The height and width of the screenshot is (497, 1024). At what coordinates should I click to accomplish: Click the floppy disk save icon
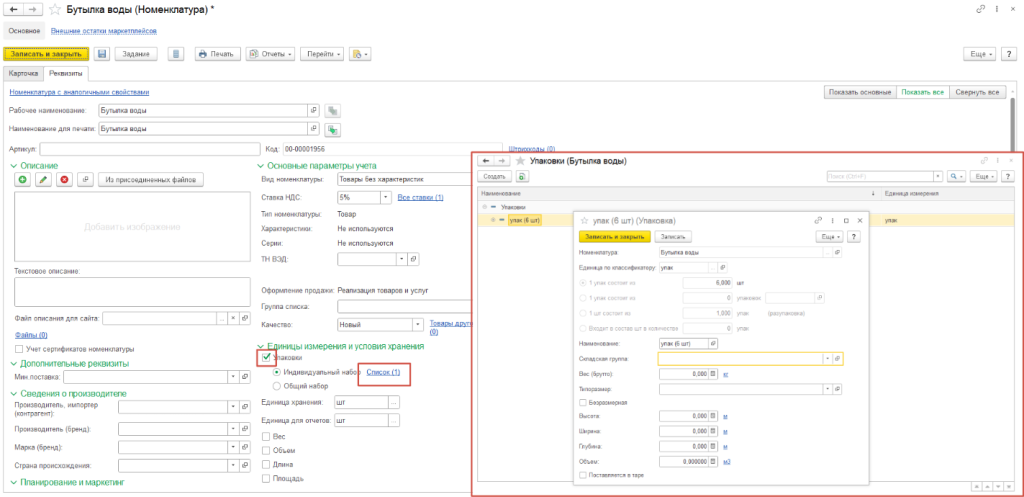[x=100, y=54]
